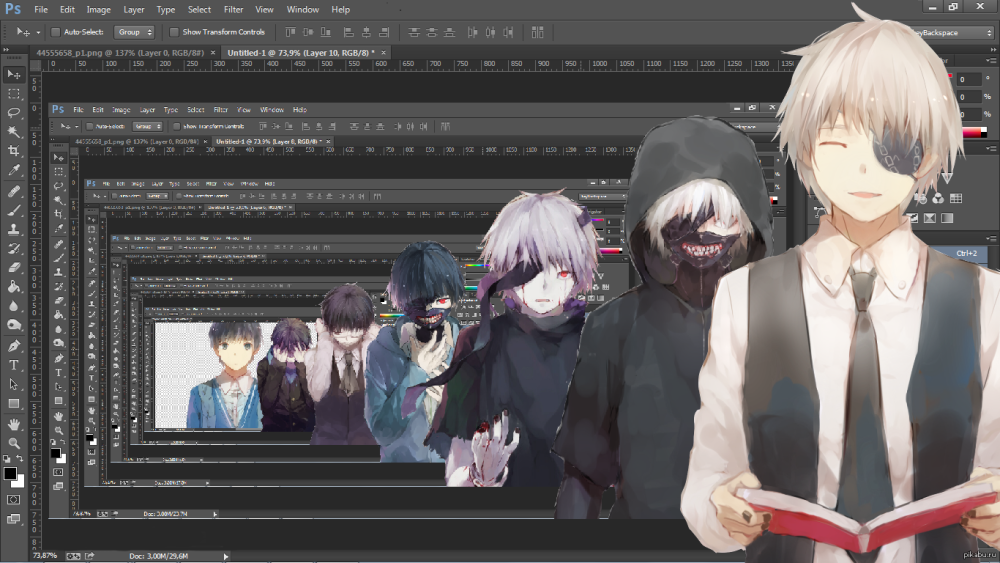The image size is (1000, 563).
Task: Align bottom edges in options bar
Action: [326, 32]
